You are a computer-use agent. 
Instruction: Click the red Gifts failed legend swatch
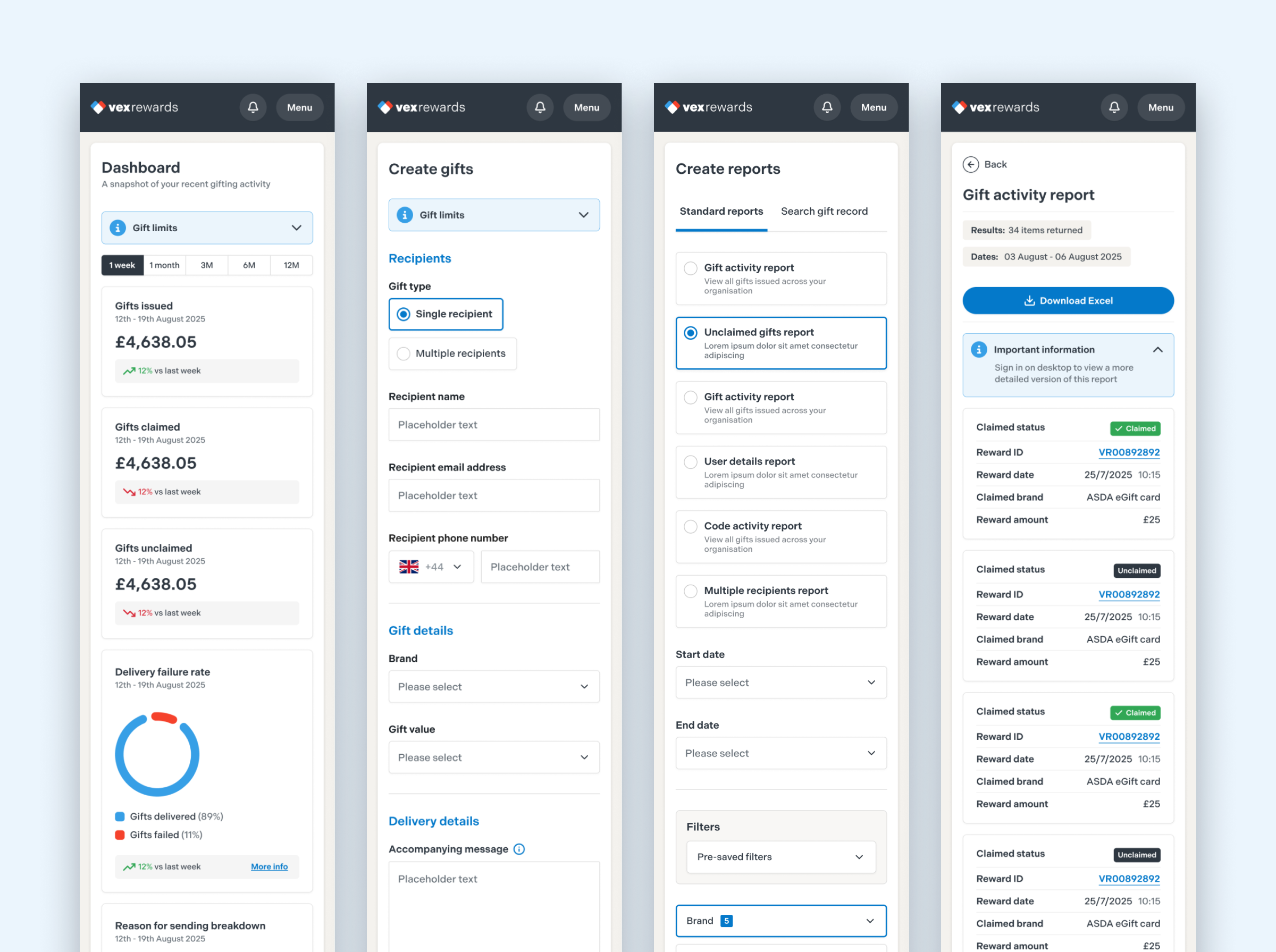click(x=120, y=835)
